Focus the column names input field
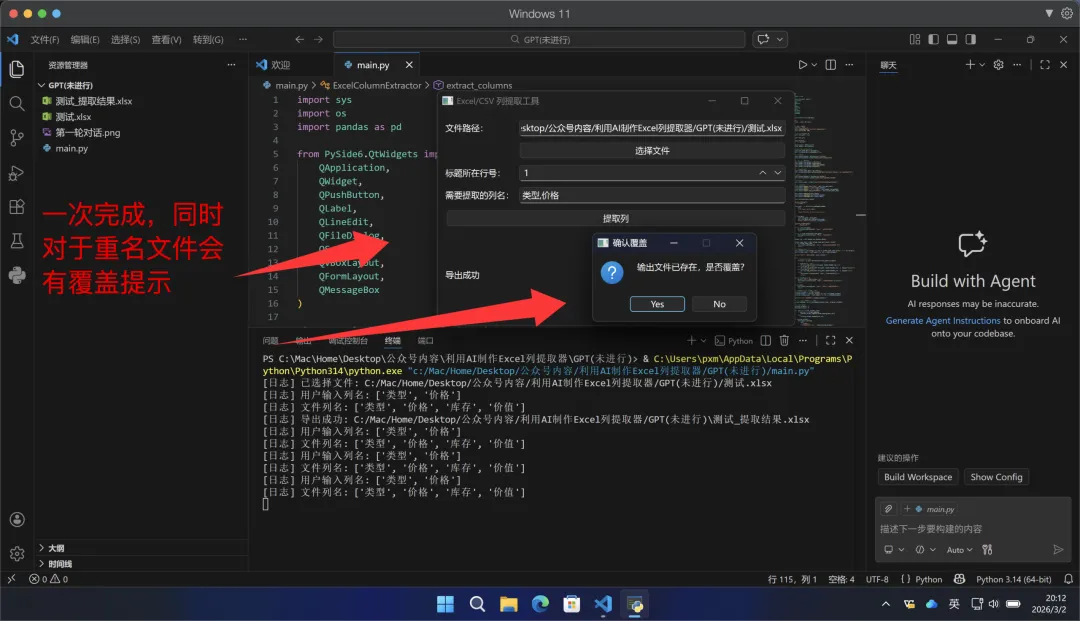This screenshot has height=621, width=1080. tap(652, 196)
